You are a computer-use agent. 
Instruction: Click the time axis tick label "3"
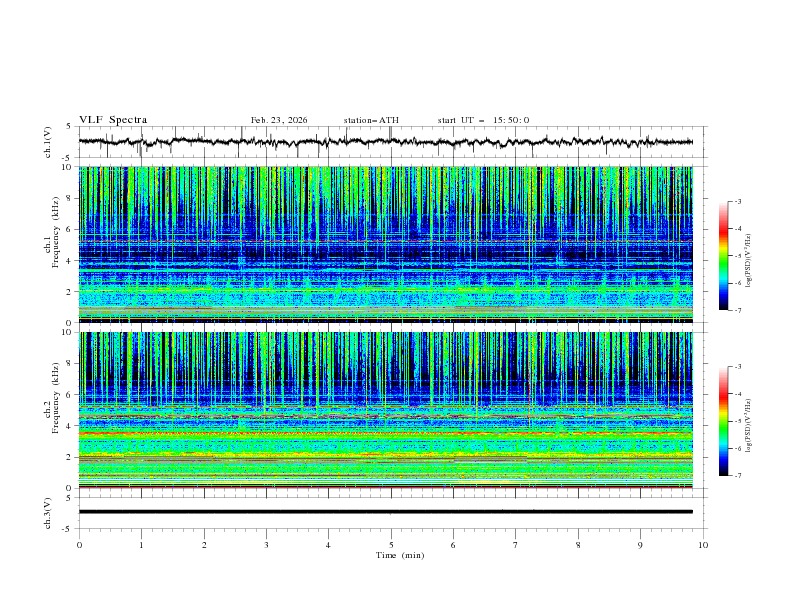pyautogui.click(x=266, y=545)
